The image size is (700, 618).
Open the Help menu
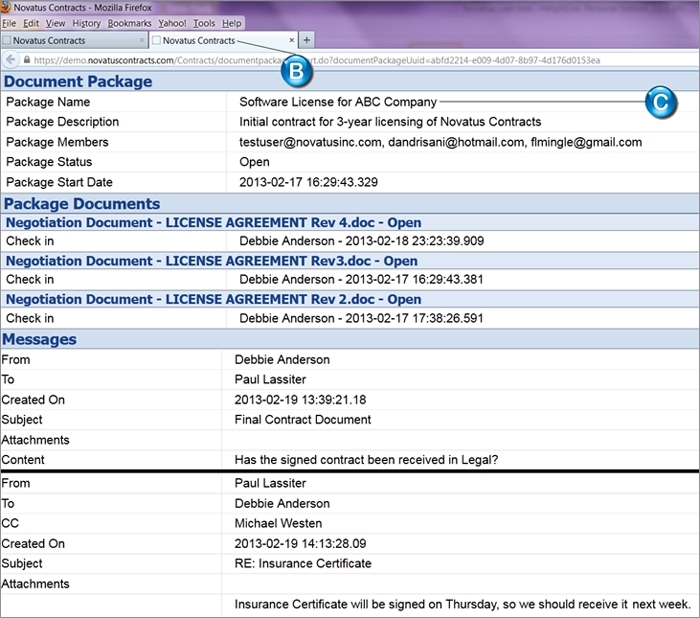(x=232, y=23)
